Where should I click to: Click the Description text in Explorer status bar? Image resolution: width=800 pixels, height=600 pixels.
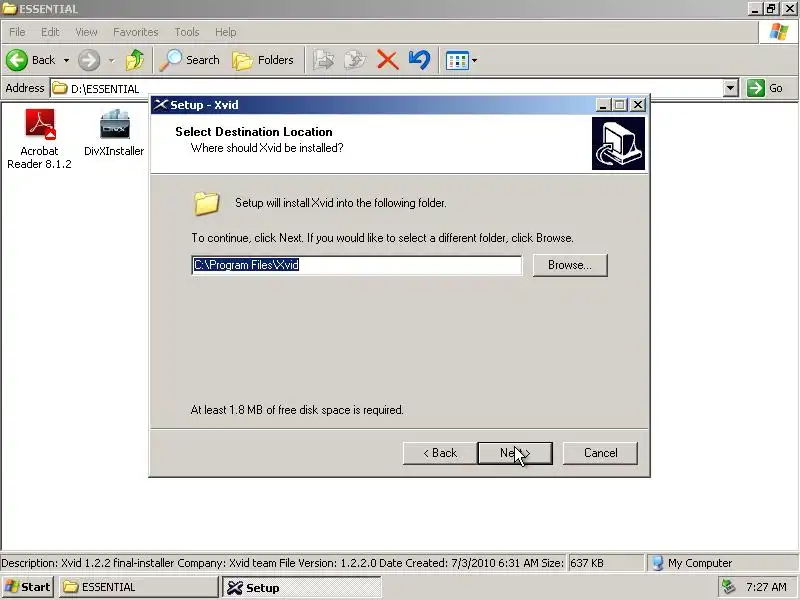282,563
